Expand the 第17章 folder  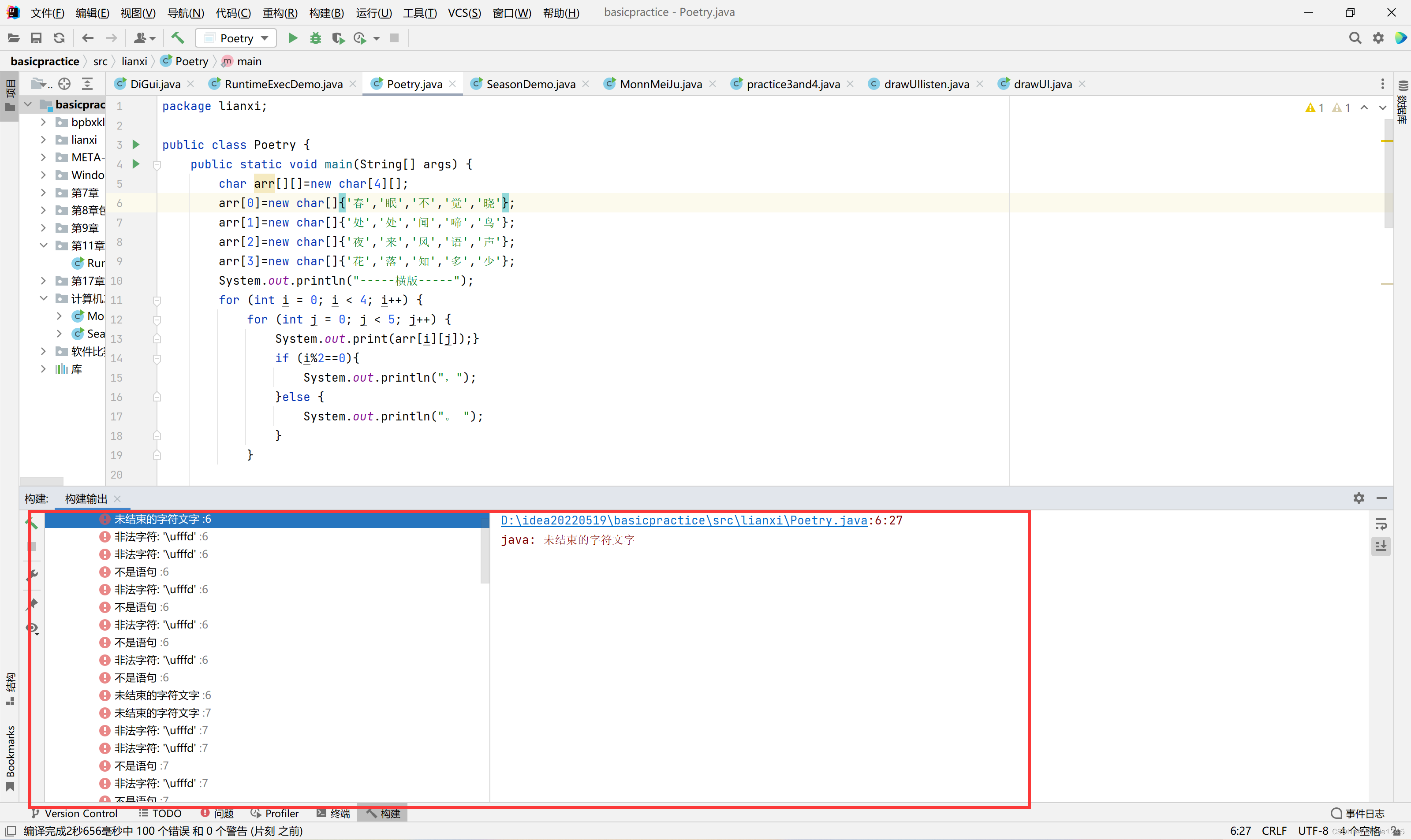coord(43,280)
